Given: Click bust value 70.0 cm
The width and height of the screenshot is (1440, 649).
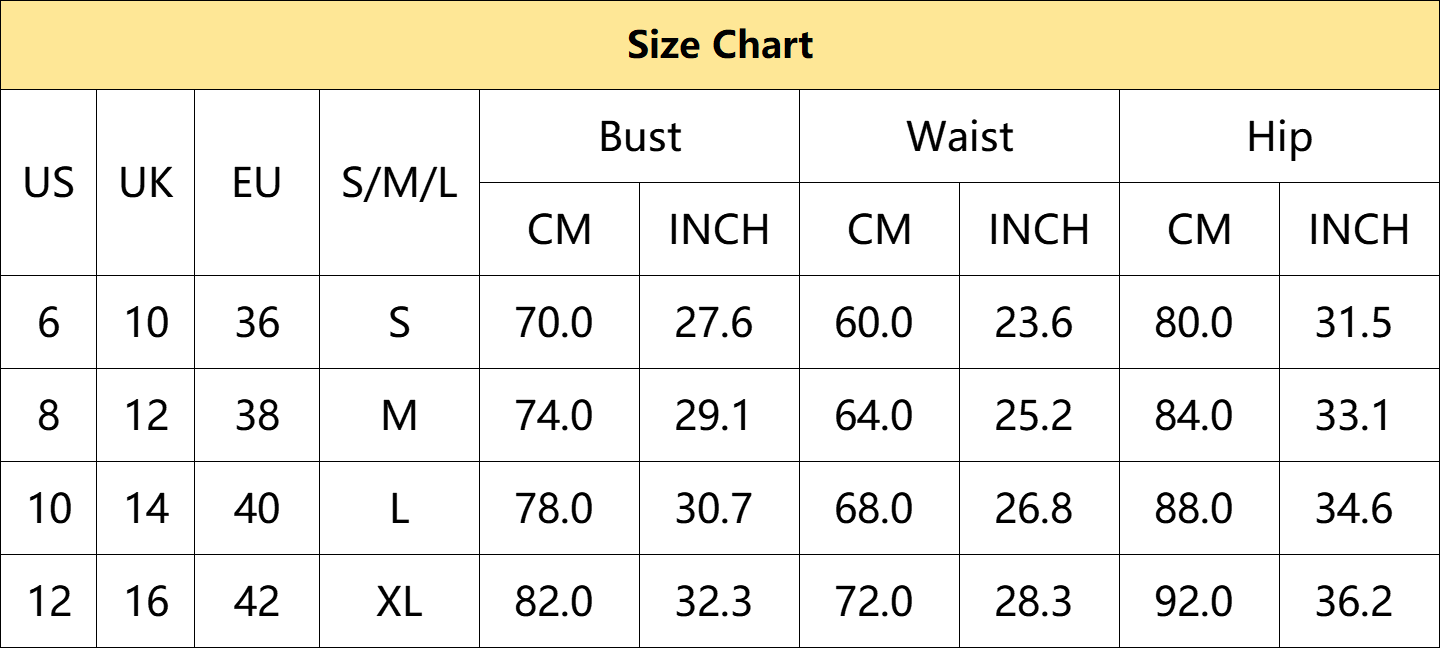Looking at the screenshot, I should [x=554, y=322].
